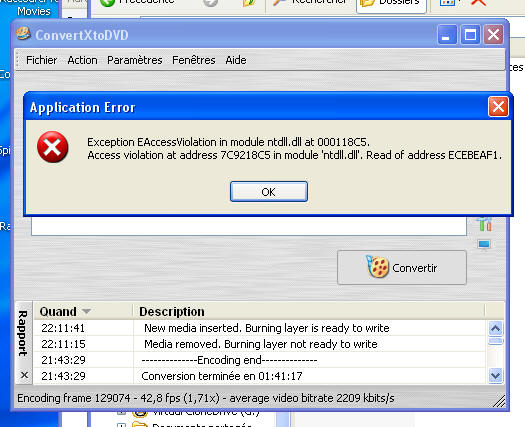This screenshot has height=427, width=525.
Task: Select the 'Encoding end' log row
Action: (x=260, y=360)
